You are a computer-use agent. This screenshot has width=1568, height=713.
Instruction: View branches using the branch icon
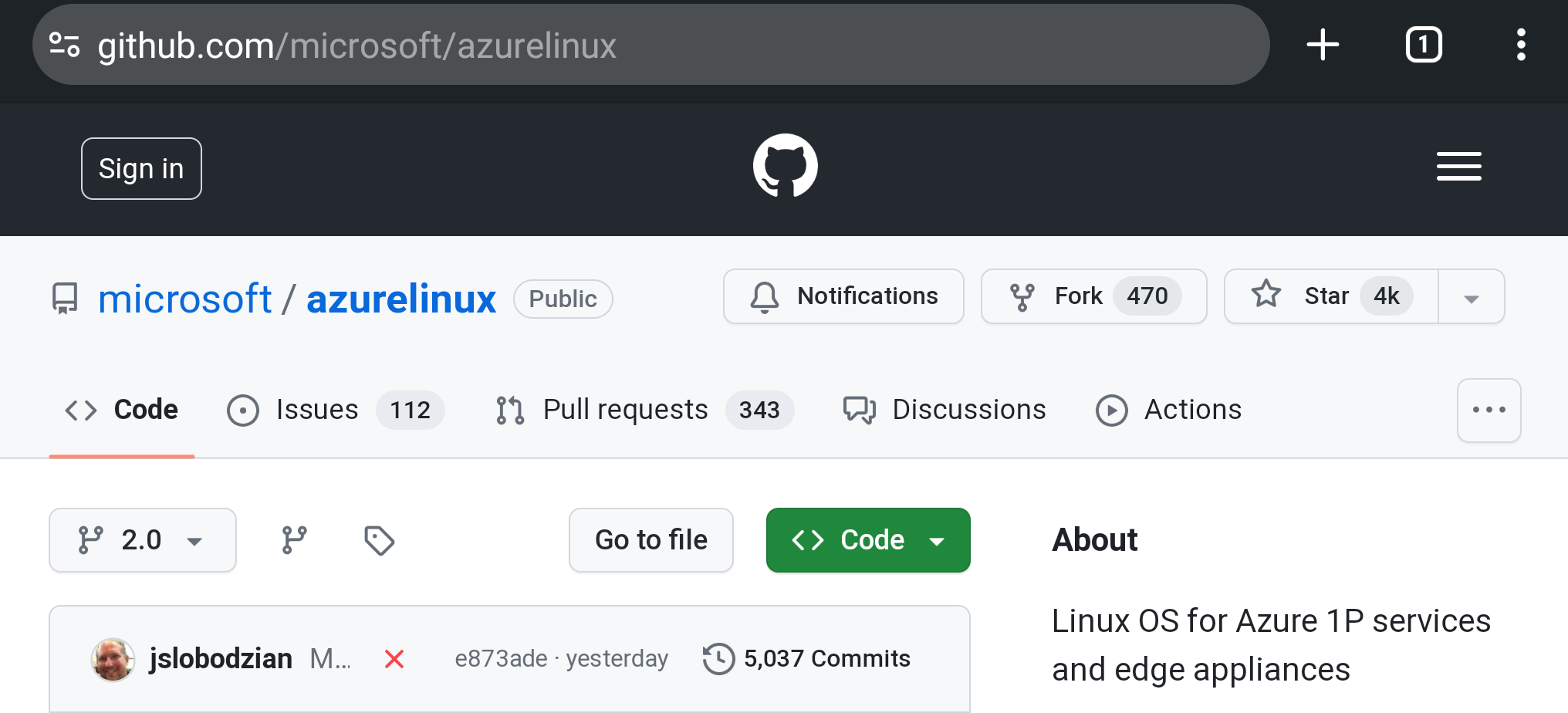coord(294,540)
